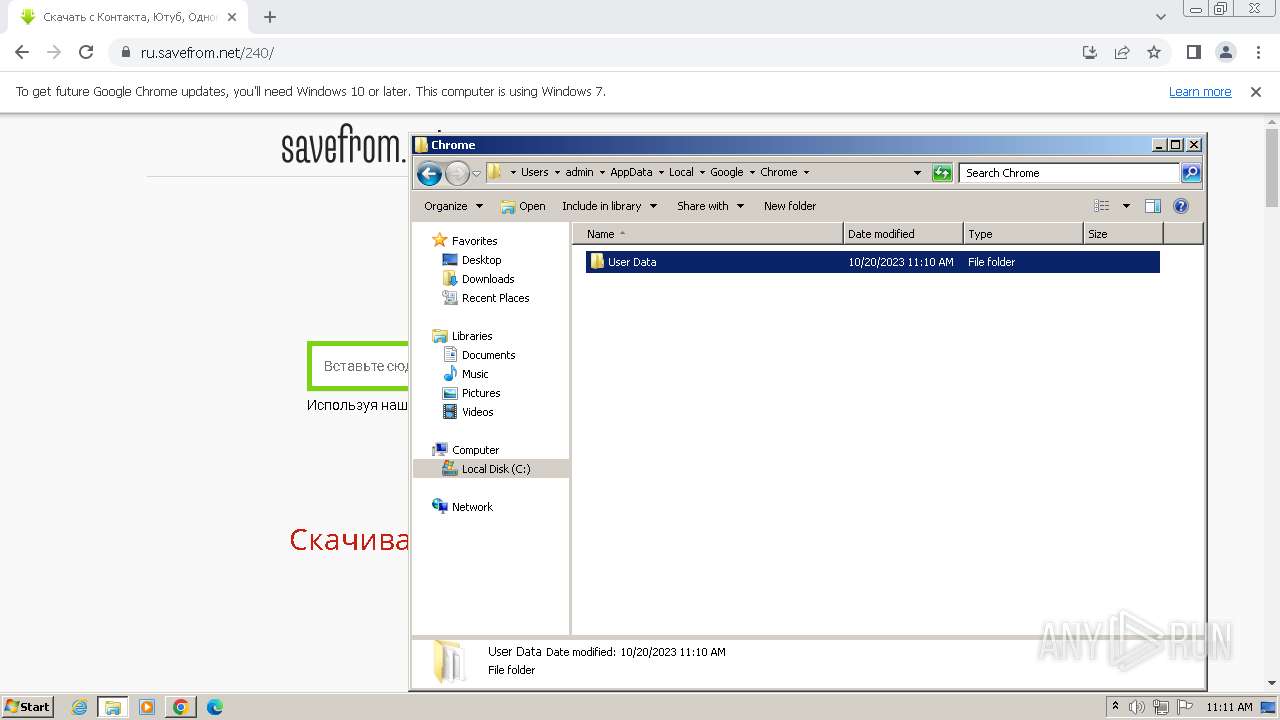The width and height of the screenshot is (1280, 720).
Task: Open tab search dropdown in Chrome
Action: (x=1160, y=17)
